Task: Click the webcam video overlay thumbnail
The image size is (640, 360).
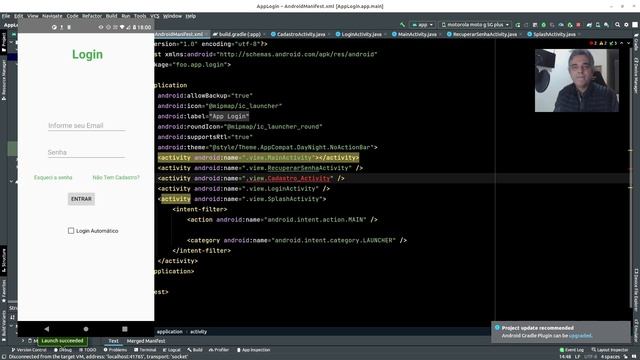Action: point(577,80)
